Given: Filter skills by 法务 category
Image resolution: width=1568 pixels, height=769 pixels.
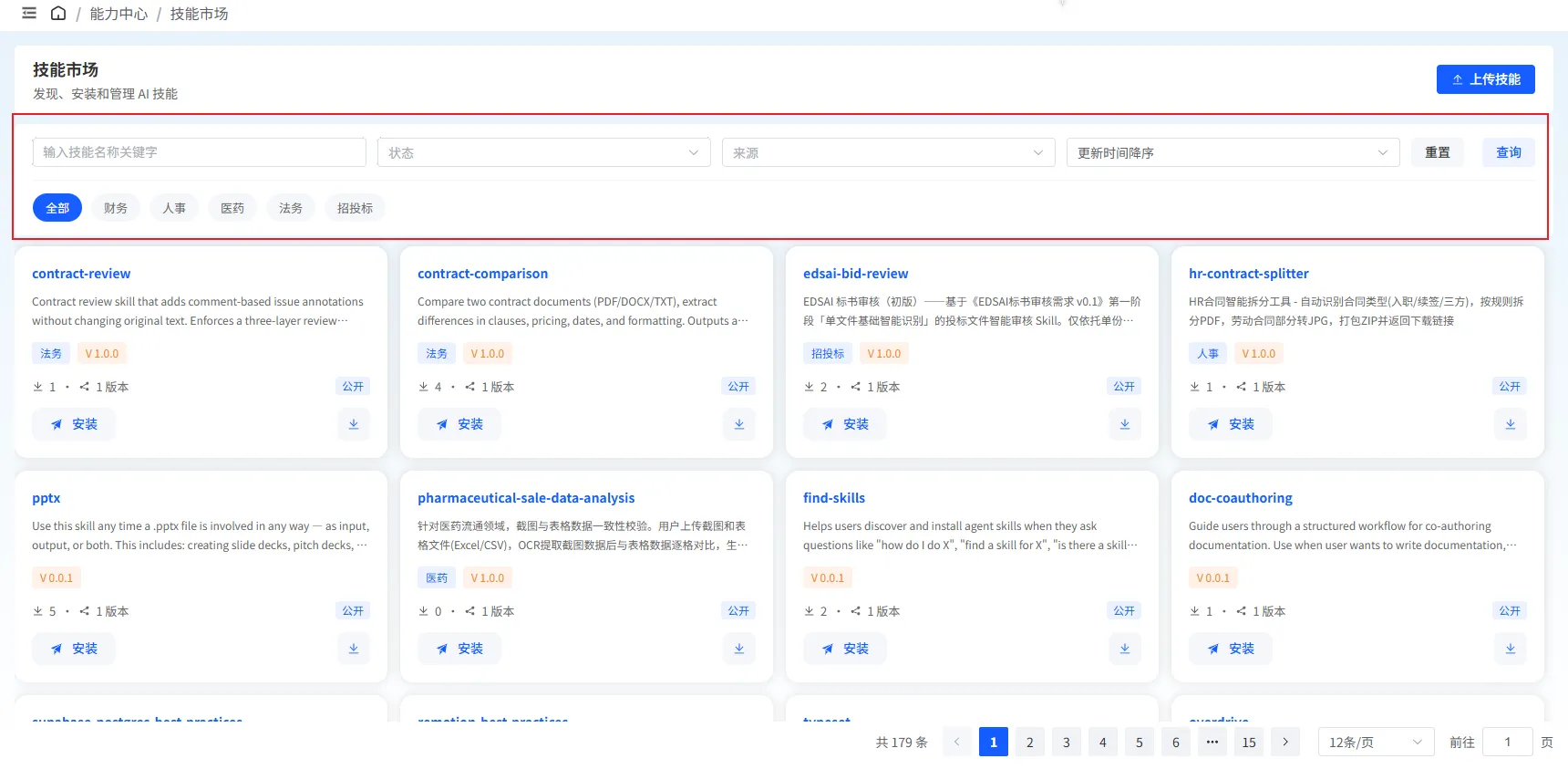Looking at the screenshot, I should point(291,208).
